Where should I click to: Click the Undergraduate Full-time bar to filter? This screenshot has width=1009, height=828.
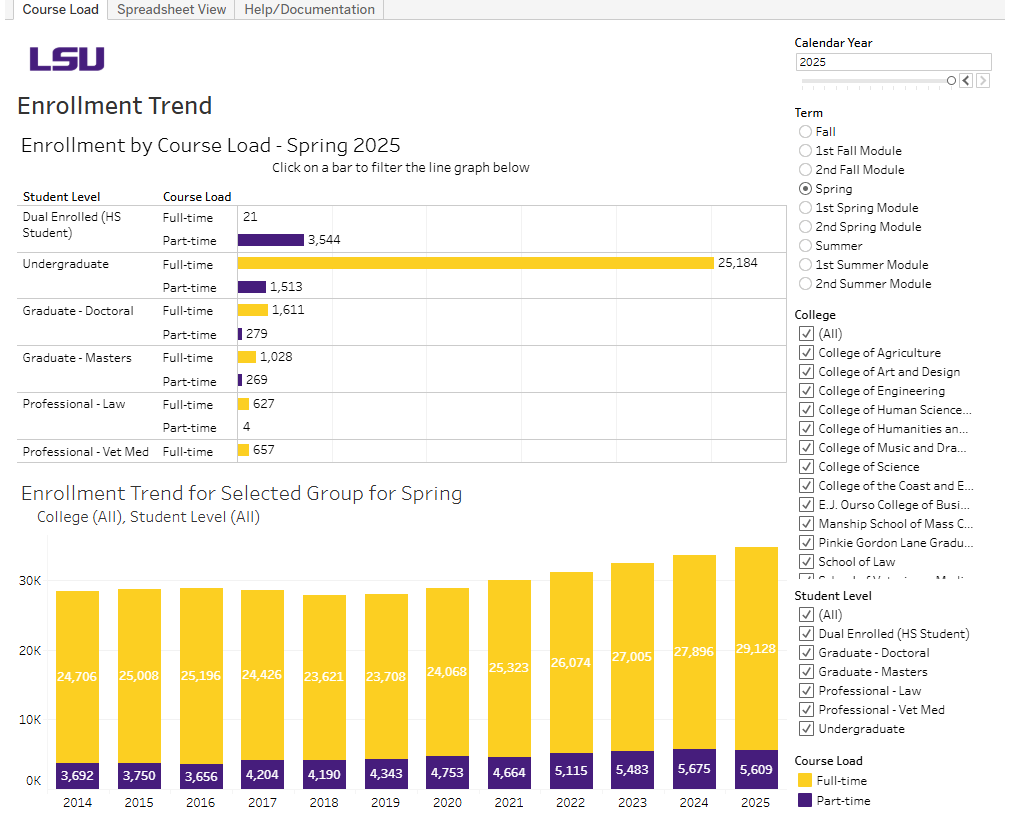click(470, 263)
